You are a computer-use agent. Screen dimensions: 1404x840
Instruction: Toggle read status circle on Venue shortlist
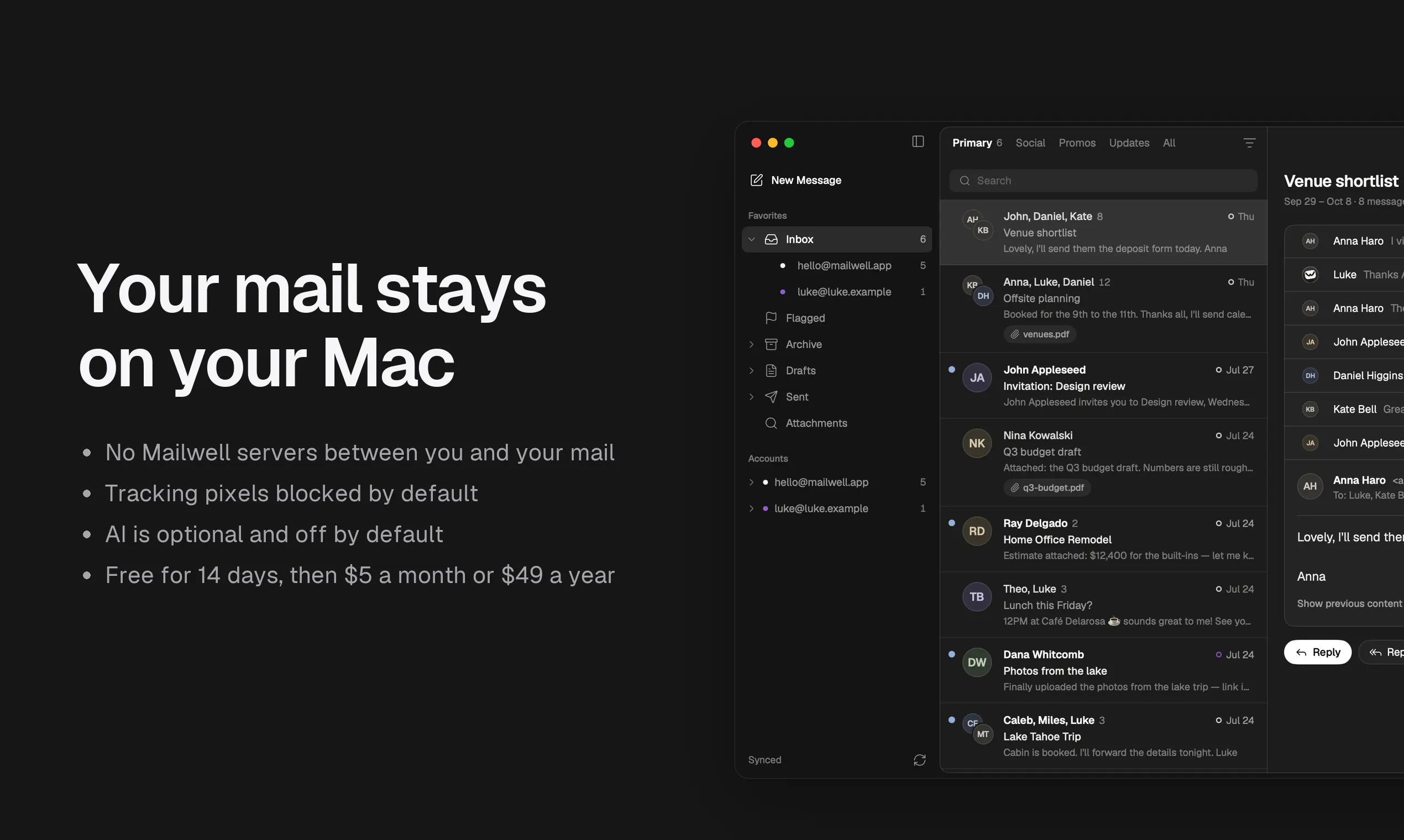click(x=1231, y=216)
